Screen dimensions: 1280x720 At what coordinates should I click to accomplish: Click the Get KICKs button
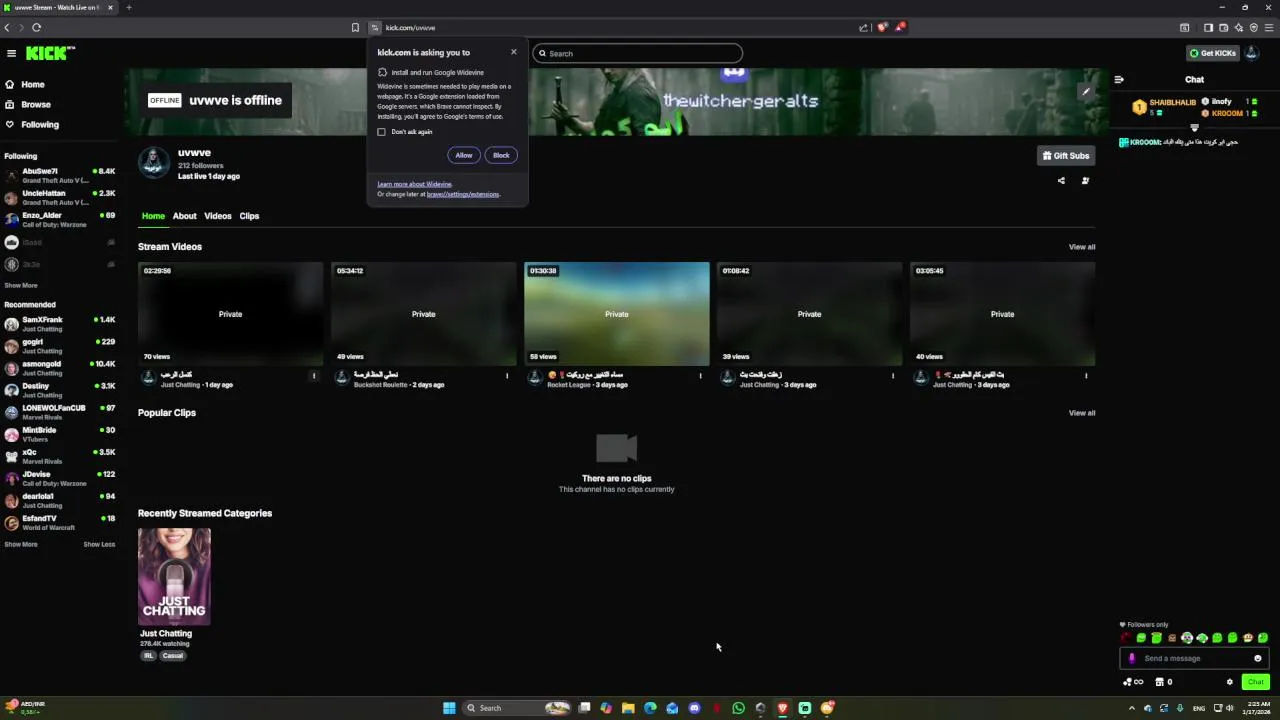1212,53
